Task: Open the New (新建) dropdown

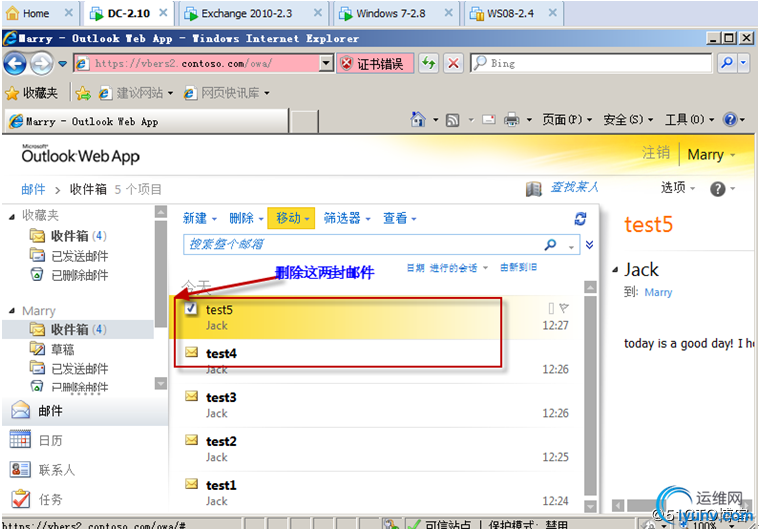Action: pyautogui.click(x=199, y=218)
